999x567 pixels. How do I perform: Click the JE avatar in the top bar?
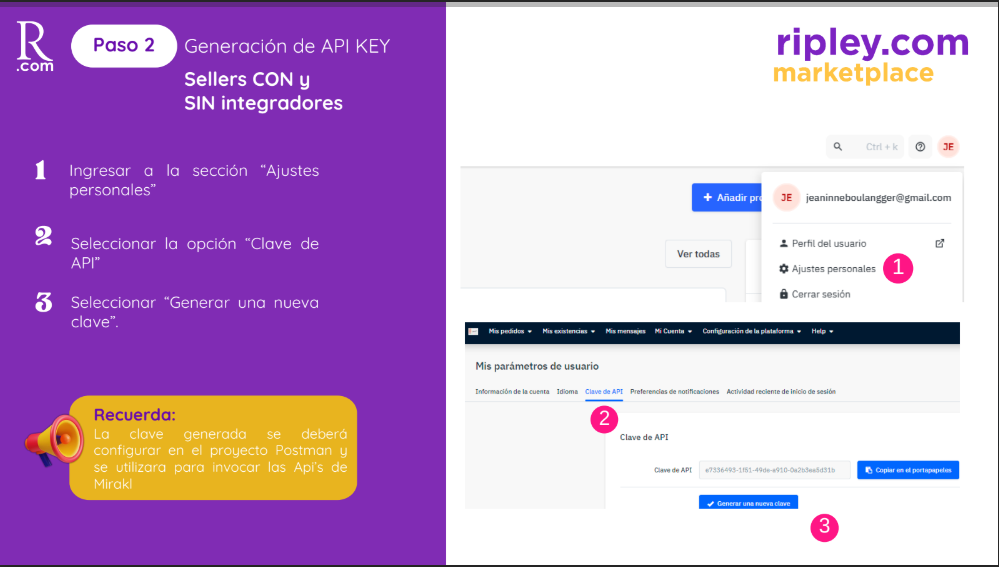tap(948, 147)
